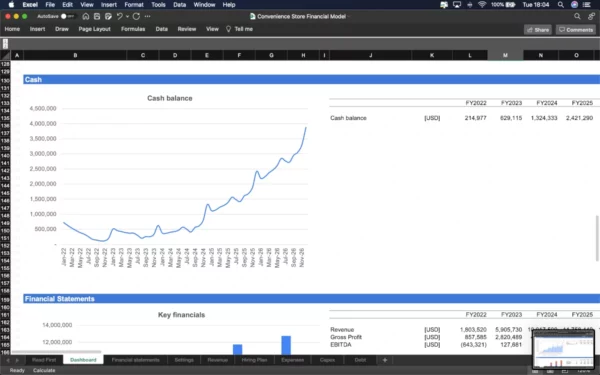Click the Spotlight search icon in menu bar
Screen dimensions: 600x375
click(561, 5)
